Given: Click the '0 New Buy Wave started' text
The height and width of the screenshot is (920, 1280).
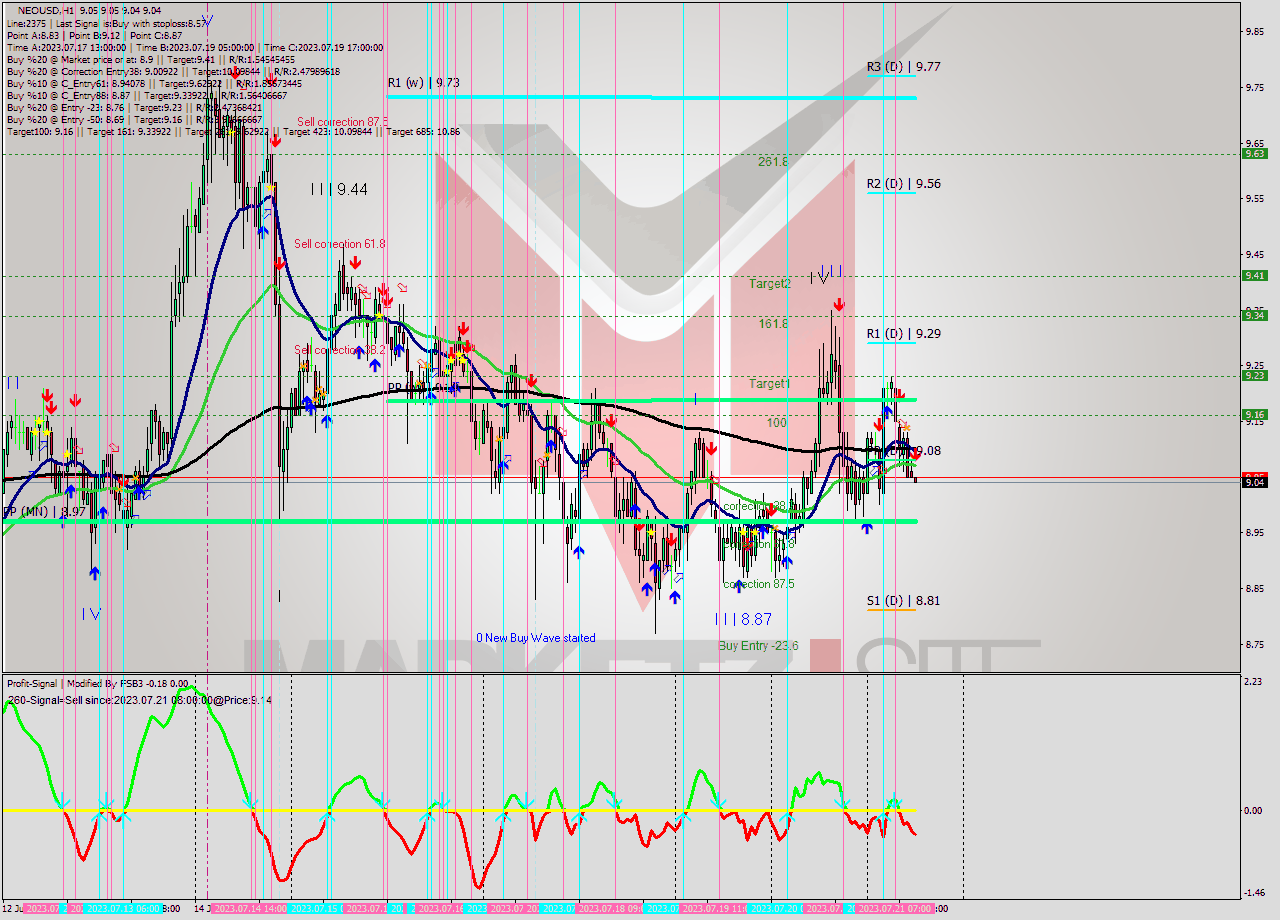Looking at the screenshot, I should 536,638.
